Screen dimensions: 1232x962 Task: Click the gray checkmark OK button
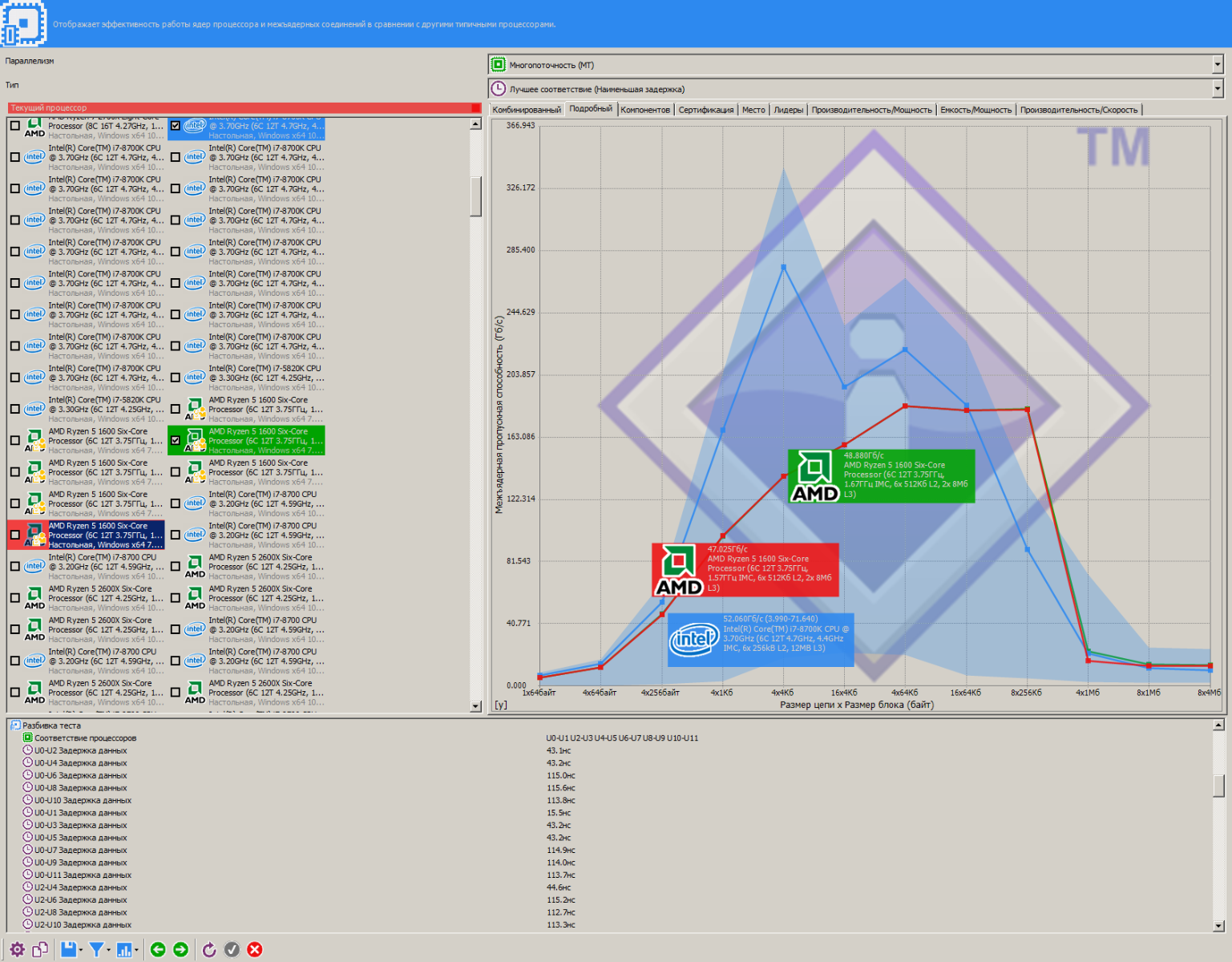[x=232, y=949]
